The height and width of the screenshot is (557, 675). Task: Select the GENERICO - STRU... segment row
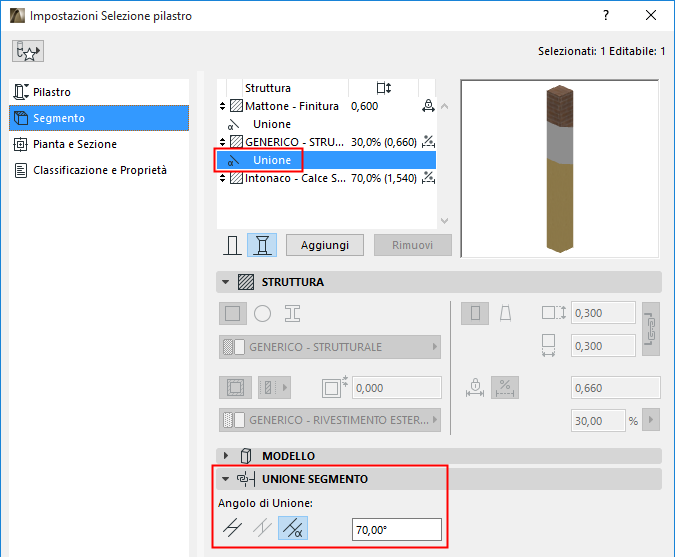tap(326, 142)
